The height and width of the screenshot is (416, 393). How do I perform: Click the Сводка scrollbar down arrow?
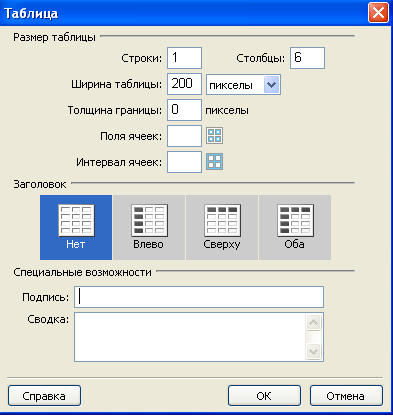tap(314, 351)
